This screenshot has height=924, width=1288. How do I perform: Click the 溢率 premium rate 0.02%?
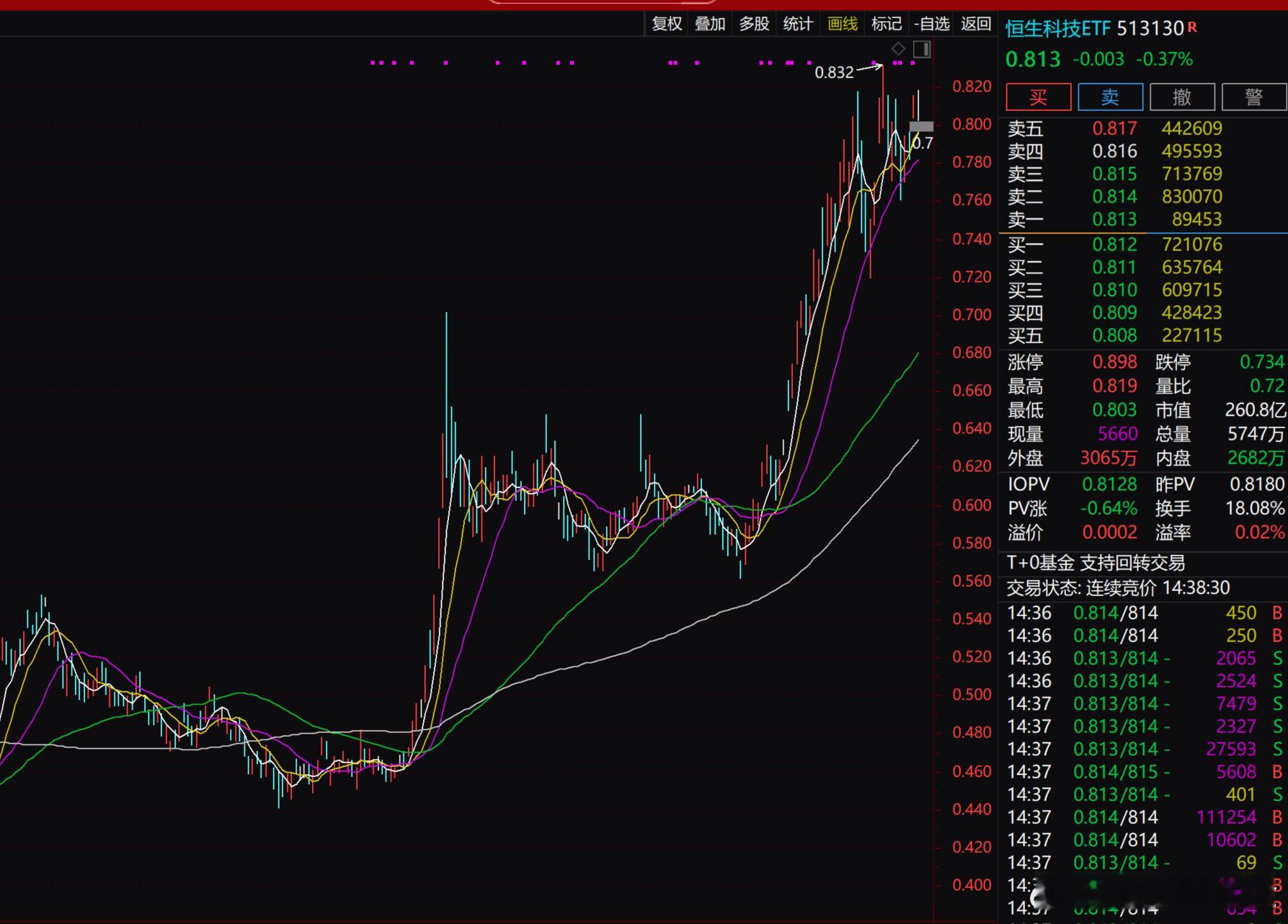click(x=1260, y=533)
